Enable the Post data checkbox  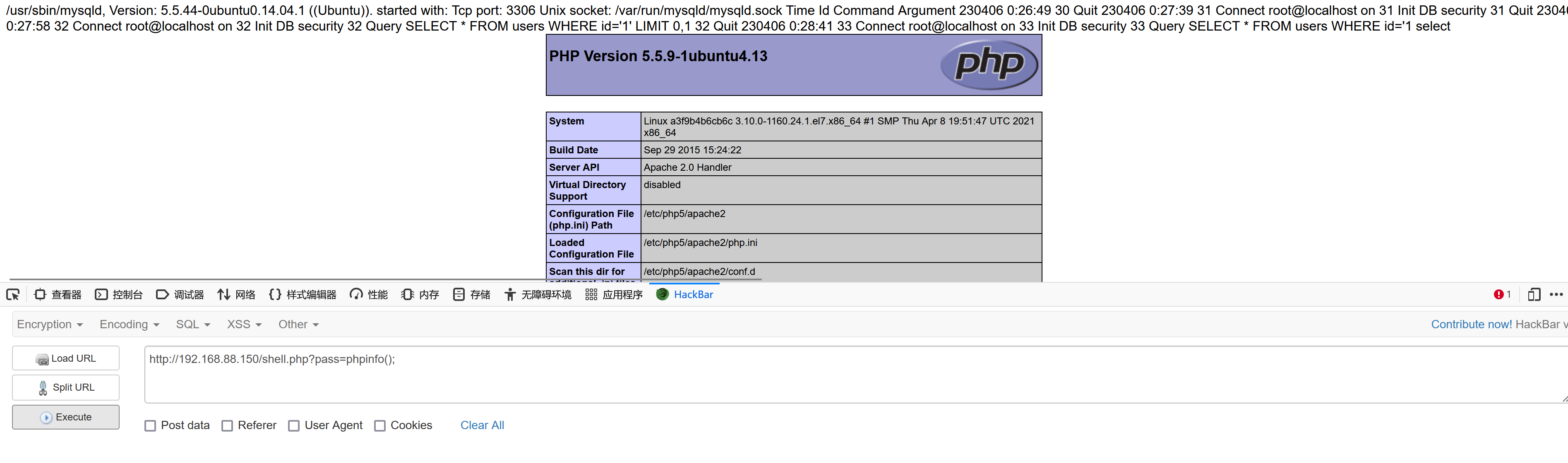pos(150,426)
